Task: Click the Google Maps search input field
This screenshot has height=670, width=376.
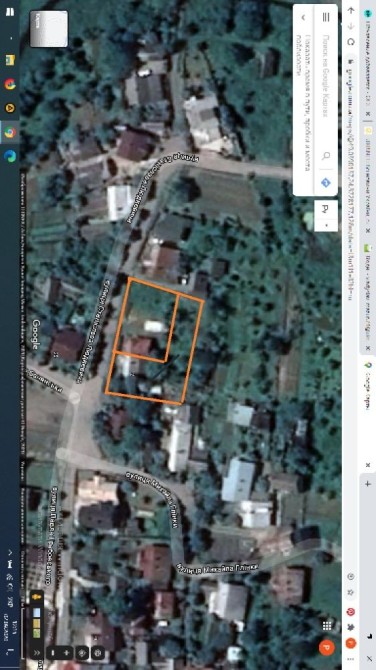Action: pos(326,85)
